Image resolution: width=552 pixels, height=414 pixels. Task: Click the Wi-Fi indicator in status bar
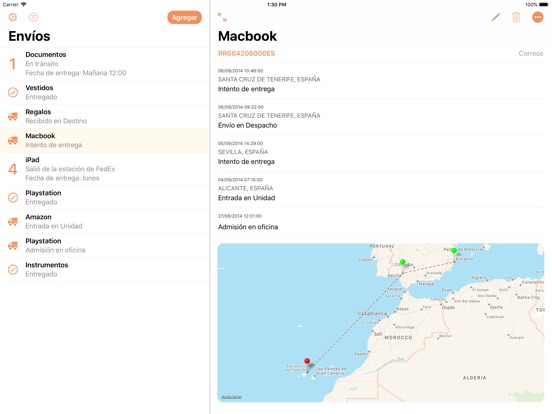coord(24,5)
